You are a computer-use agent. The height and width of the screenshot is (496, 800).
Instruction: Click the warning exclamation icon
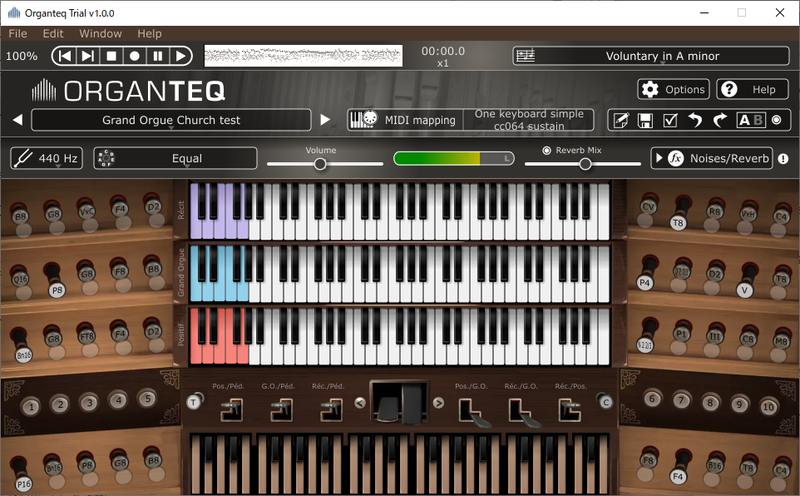click(x=783, y=159)
